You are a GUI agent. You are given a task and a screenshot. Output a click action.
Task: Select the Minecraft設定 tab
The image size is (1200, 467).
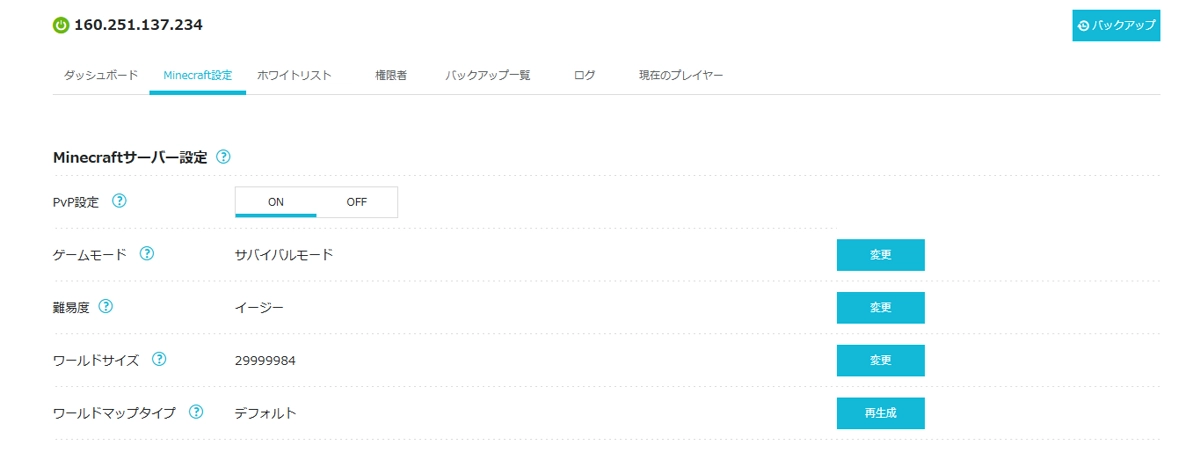coord(197,76)
